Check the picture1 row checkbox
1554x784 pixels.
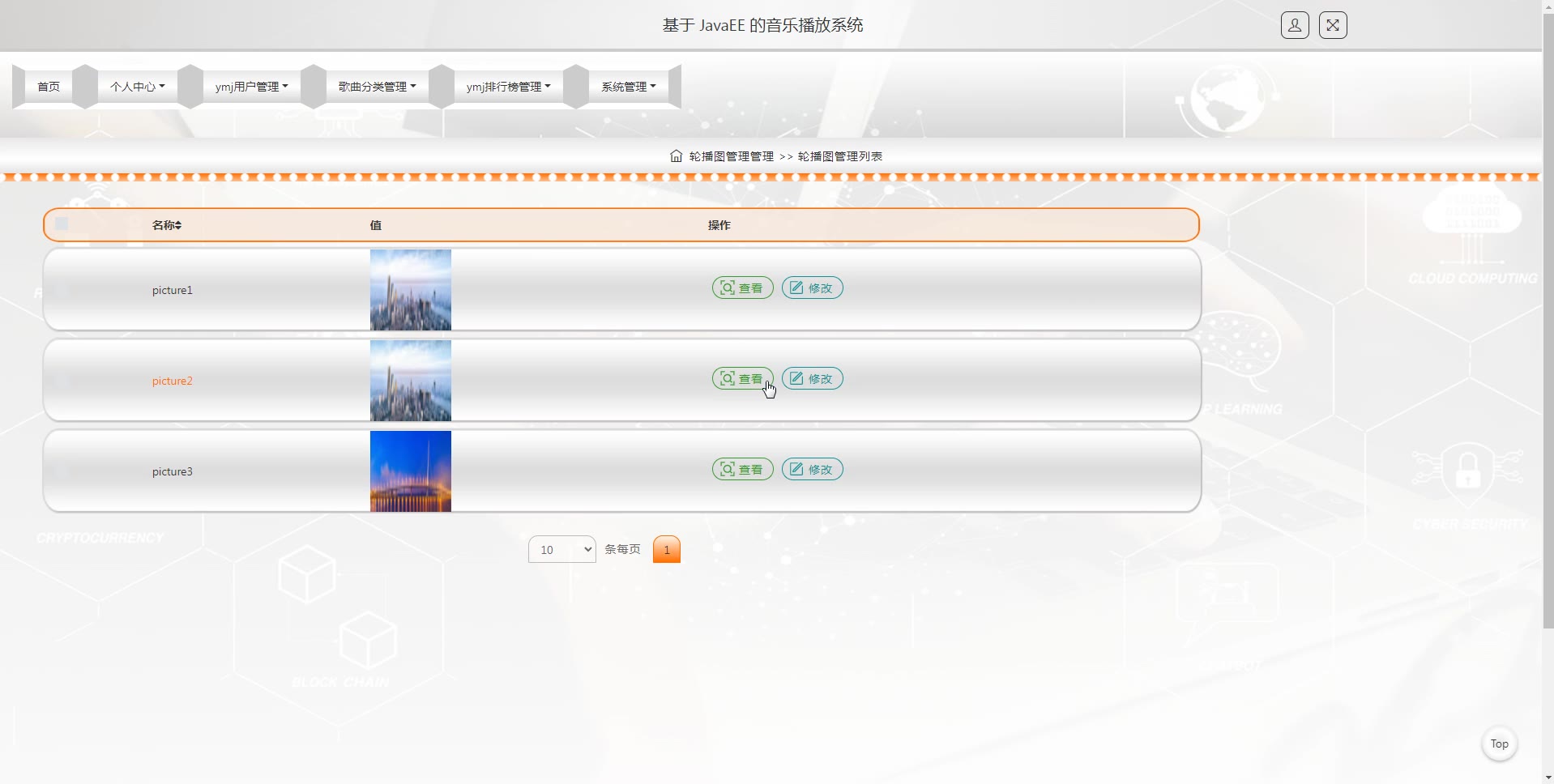[x=62, y=289]
